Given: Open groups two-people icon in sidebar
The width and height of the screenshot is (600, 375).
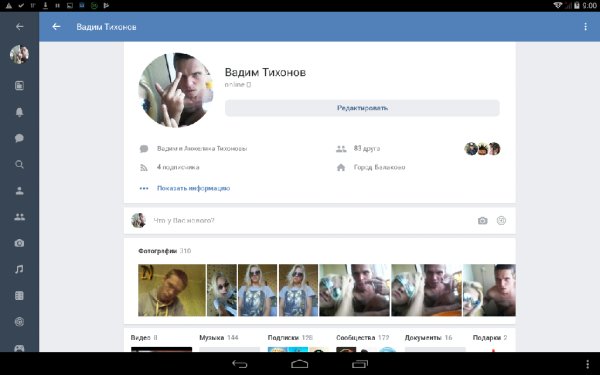Looking at the screenshot, I should pos(19,217).
